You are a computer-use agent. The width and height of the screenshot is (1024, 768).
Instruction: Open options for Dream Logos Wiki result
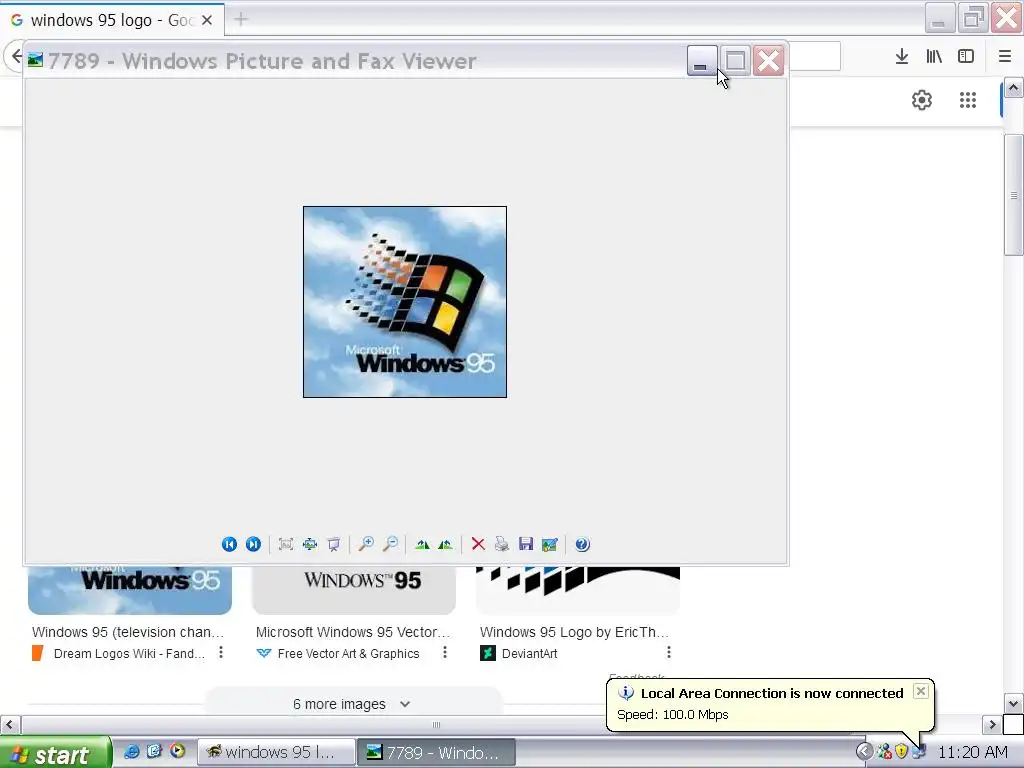pos(221,652)
